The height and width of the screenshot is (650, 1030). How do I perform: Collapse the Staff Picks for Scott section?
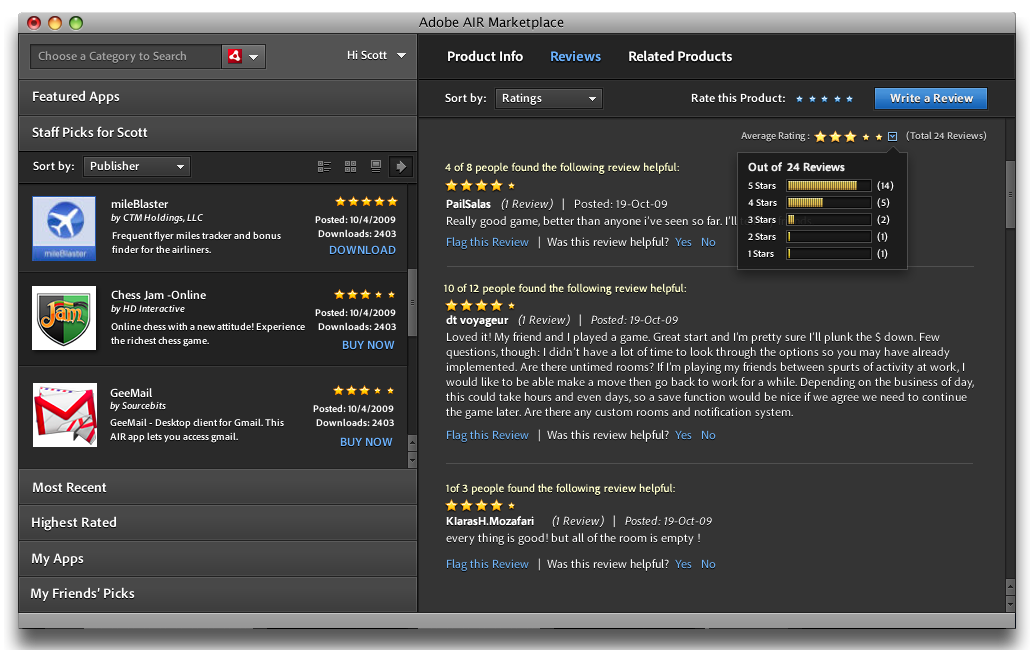click(x=217, y=133)
